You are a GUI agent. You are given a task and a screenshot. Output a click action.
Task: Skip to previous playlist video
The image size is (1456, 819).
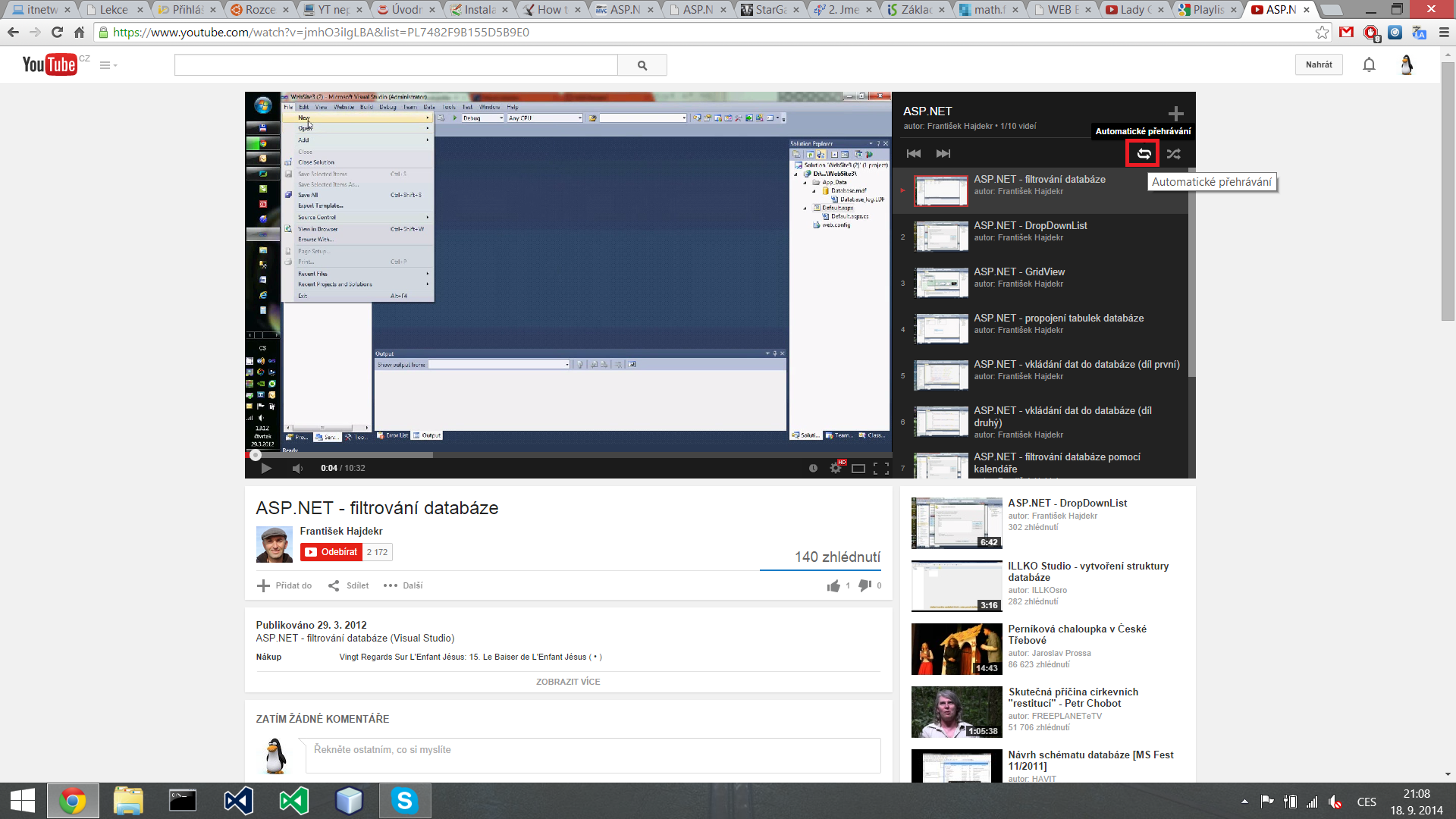pyautogui.click(x=914, y=154)
